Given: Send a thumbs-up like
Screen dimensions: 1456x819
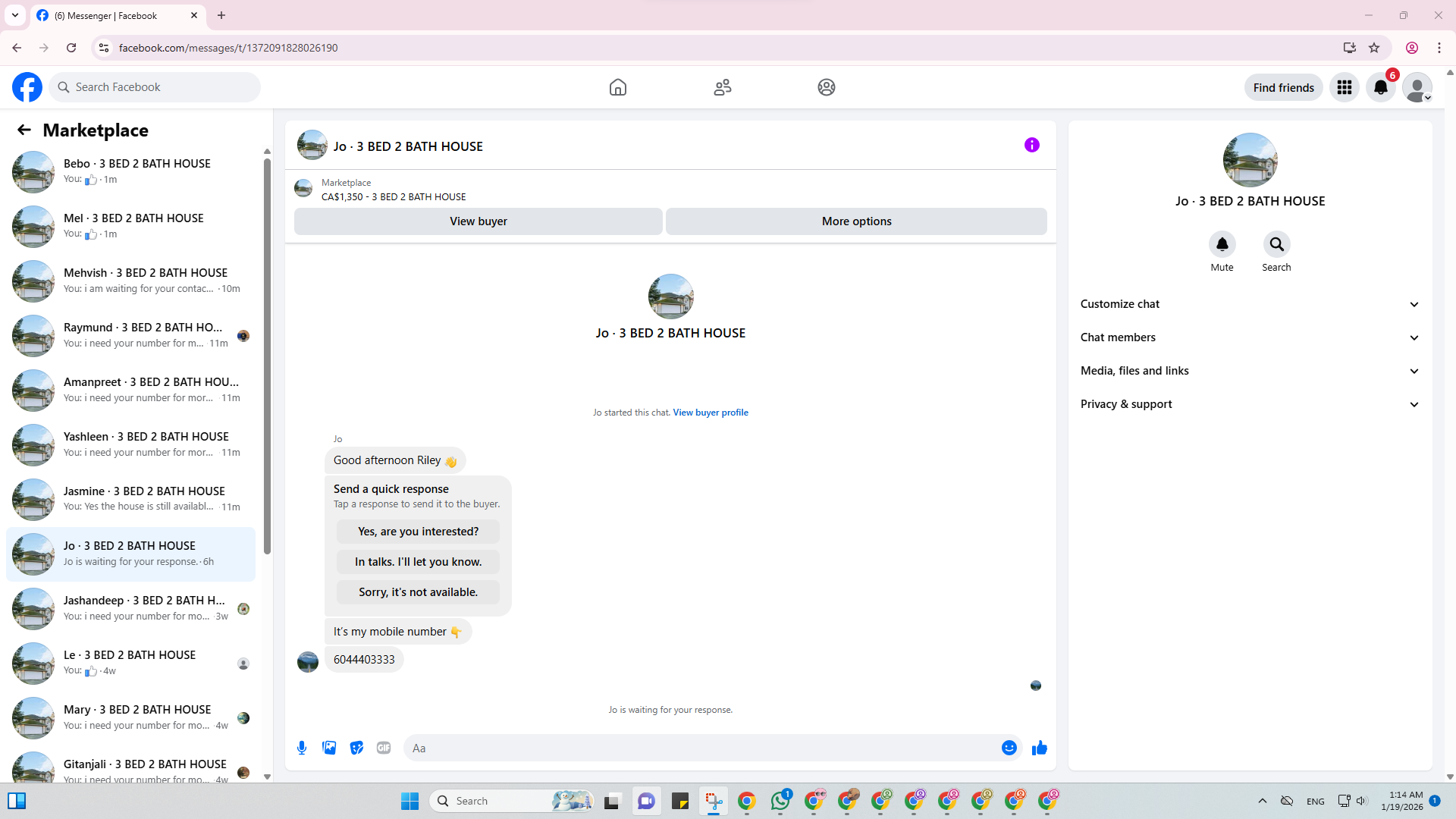Looking at the screenshot, I should (1040, 748).
